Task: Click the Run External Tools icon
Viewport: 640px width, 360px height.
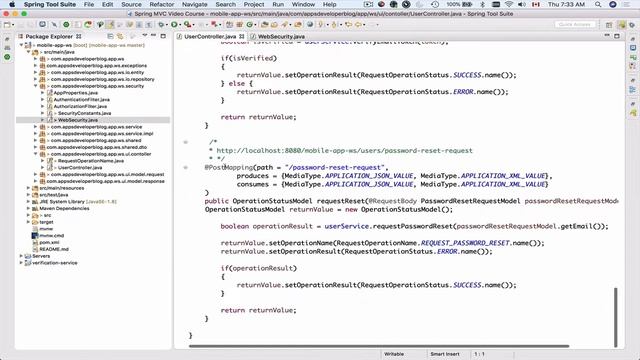Action: [x=187, y=25]
